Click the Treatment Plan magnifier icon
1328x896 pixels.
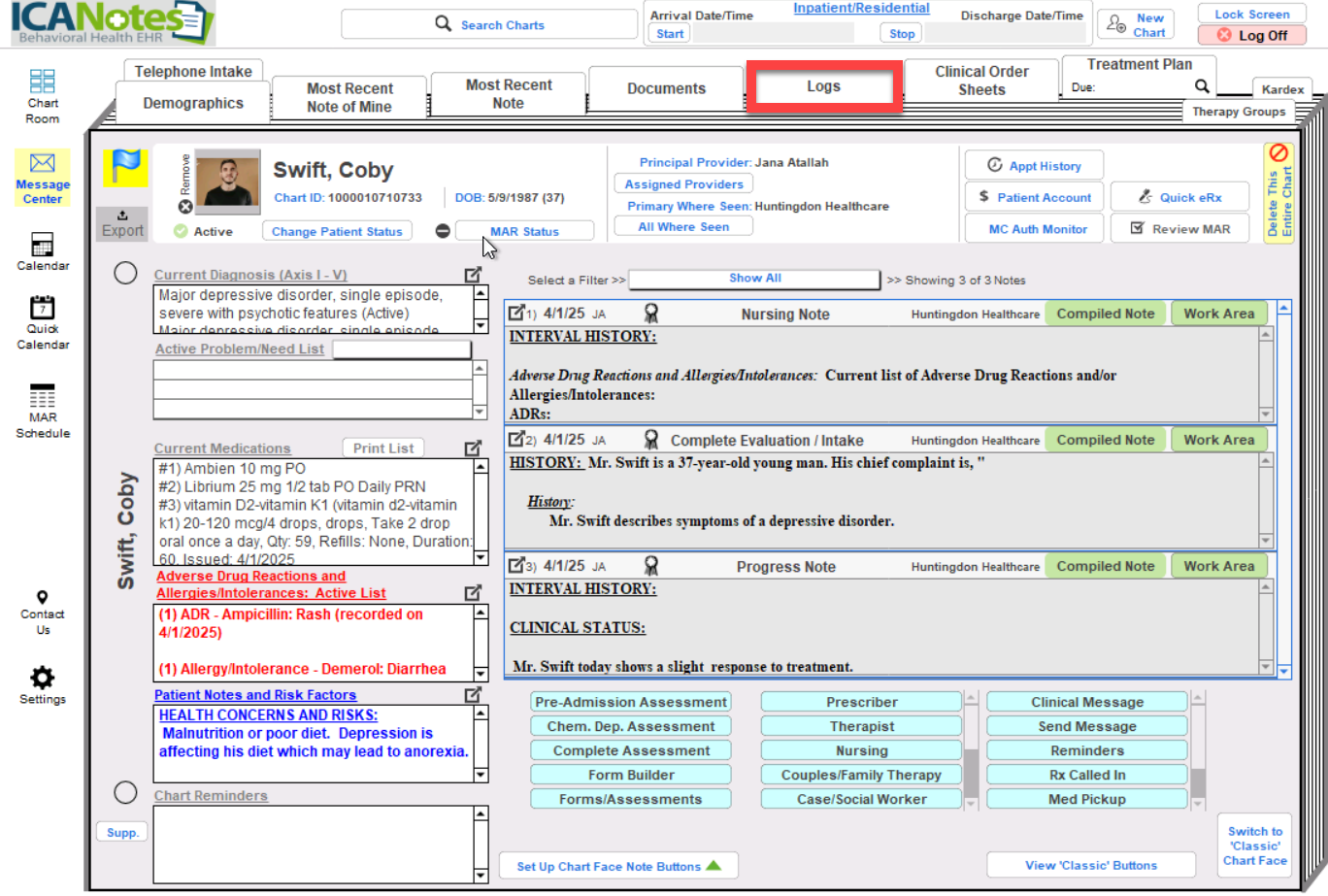point(1202,86)
